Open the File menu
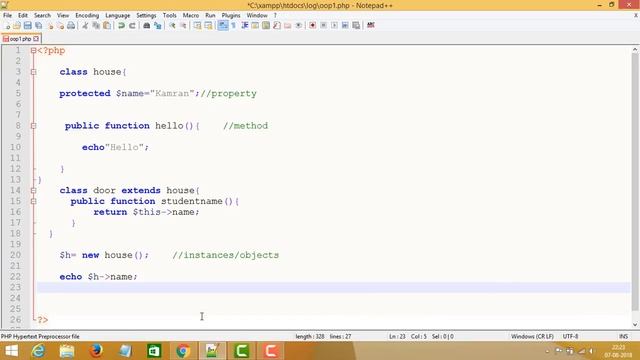The height and width of the screenshot is (360, 640). 7,15
